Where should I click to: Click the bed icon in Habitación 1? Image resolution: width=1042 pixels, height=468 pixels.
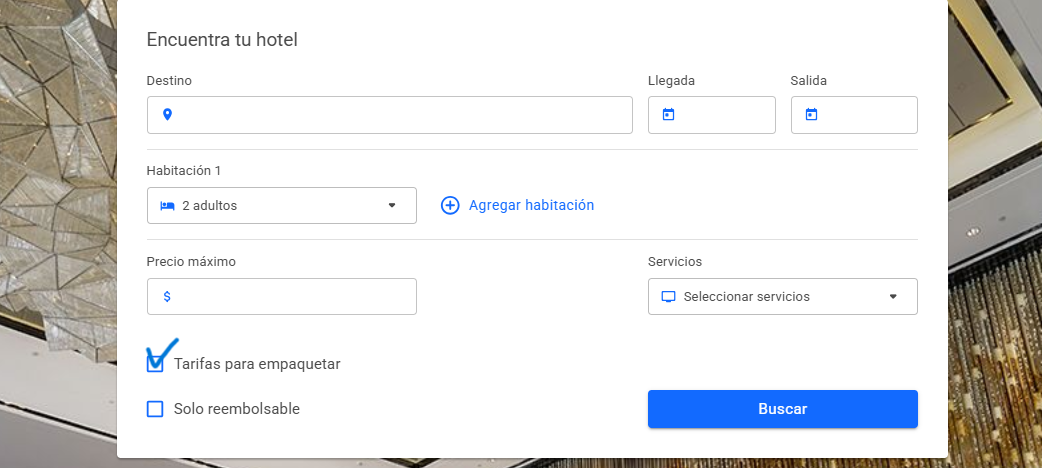point(167,205)
